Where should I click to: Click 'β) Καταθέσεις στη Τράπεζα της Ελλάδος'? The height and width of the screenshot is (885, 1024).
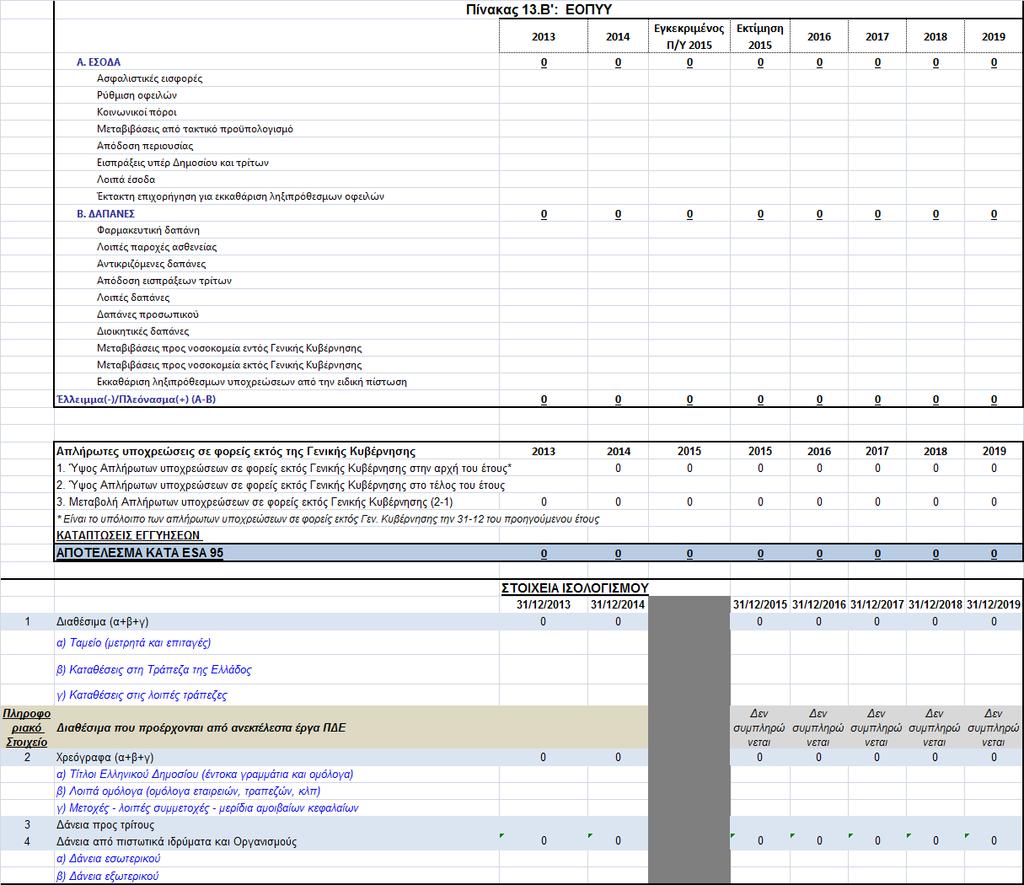153,669
